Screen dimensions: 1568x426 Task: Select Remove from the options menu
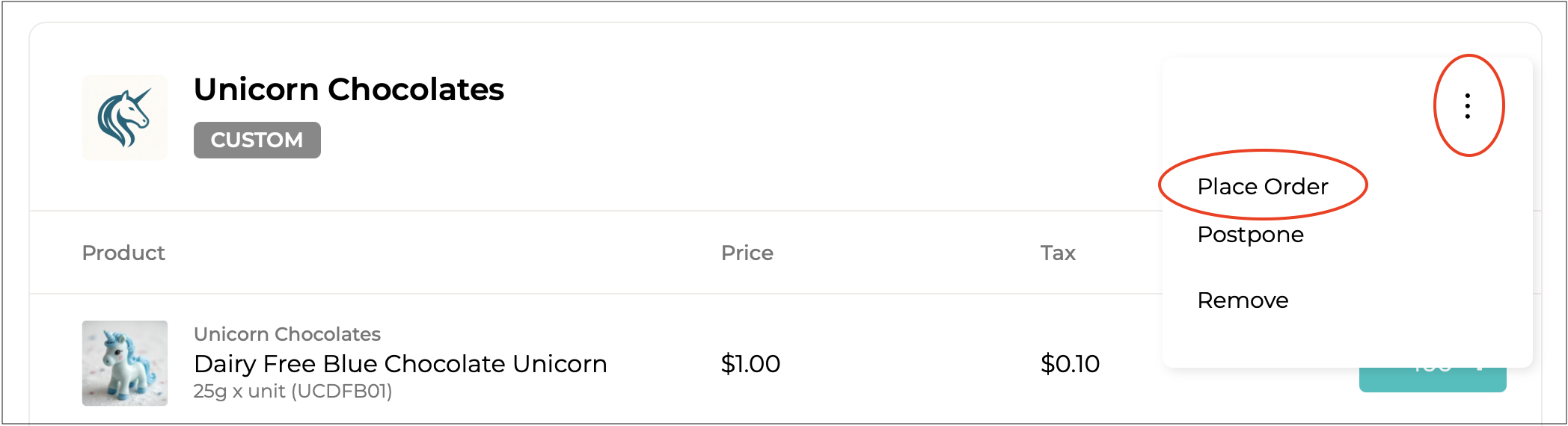[x=1243, y=300]
